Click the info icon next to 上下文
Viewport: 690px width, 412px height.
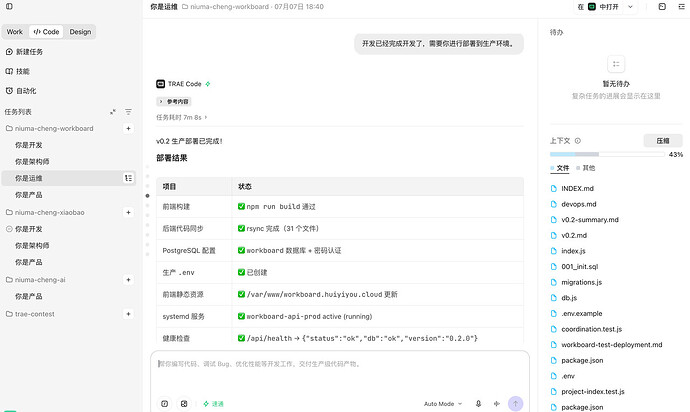pyautogui.click(x=578, y=141)
